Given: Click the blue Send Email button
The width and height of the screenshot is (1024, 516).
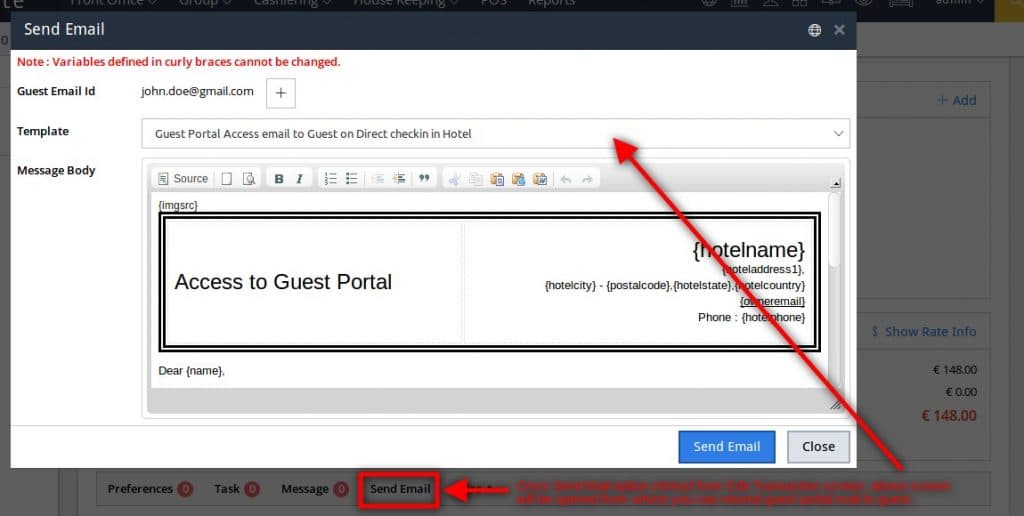Looking at the screenshot, I should point(727,447).
